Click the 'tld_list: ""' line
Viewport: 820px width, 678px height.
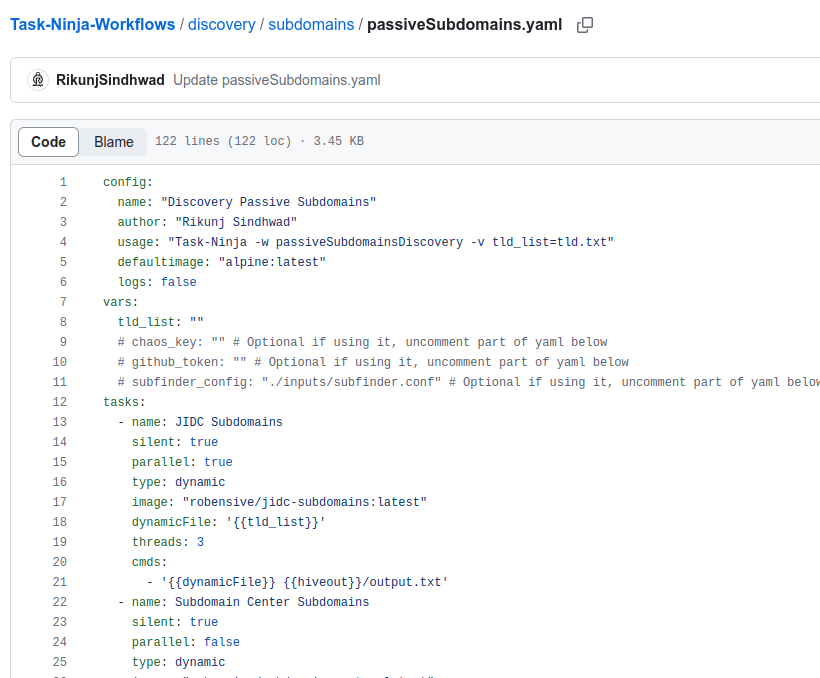[x=161, y=322]
